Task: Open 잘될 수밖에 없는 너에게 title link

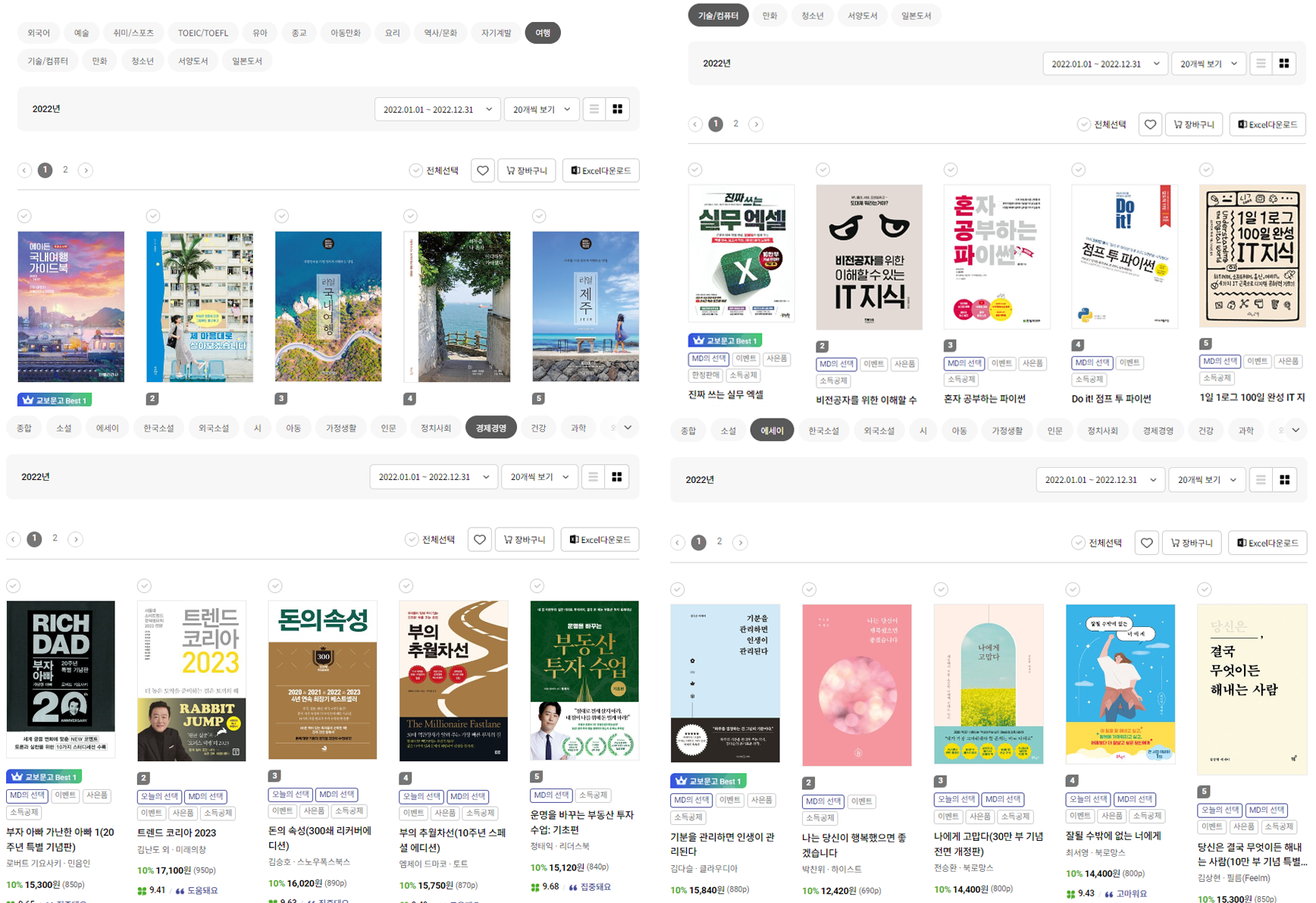Action: [x=1113, y=836]
